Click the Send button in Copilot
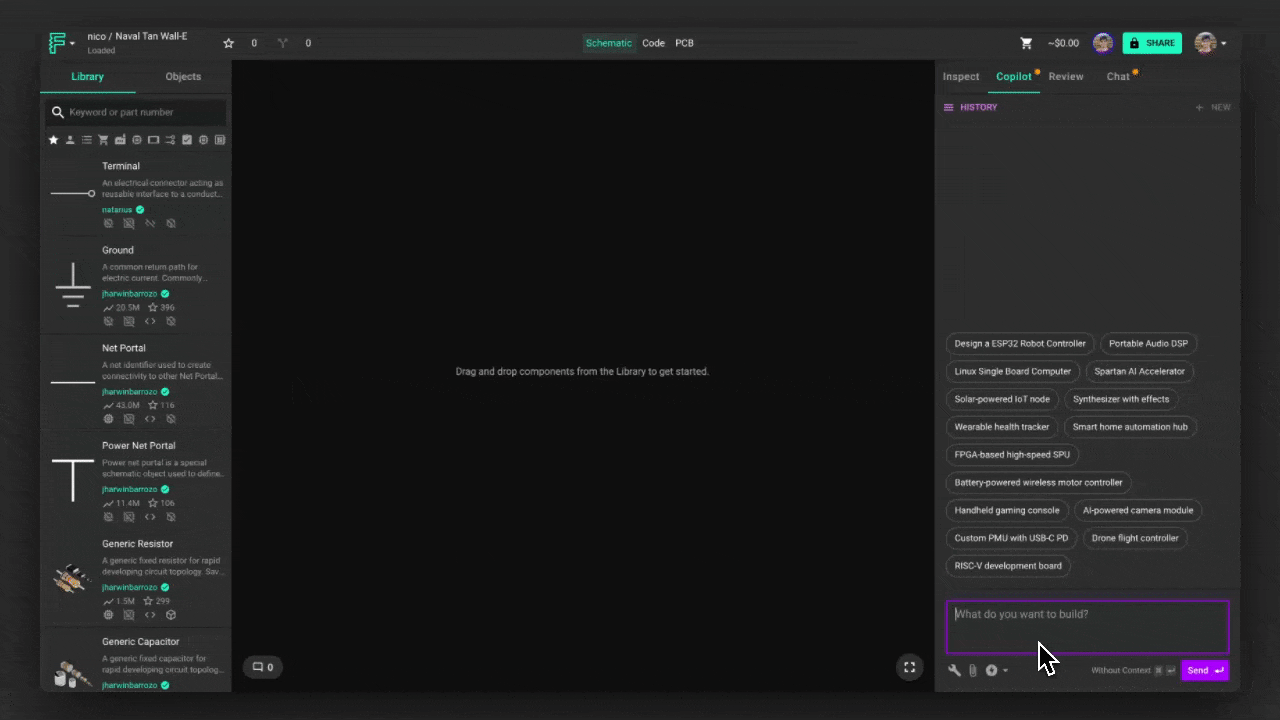The image size is (1280, 720). (x=1204, y=670)
